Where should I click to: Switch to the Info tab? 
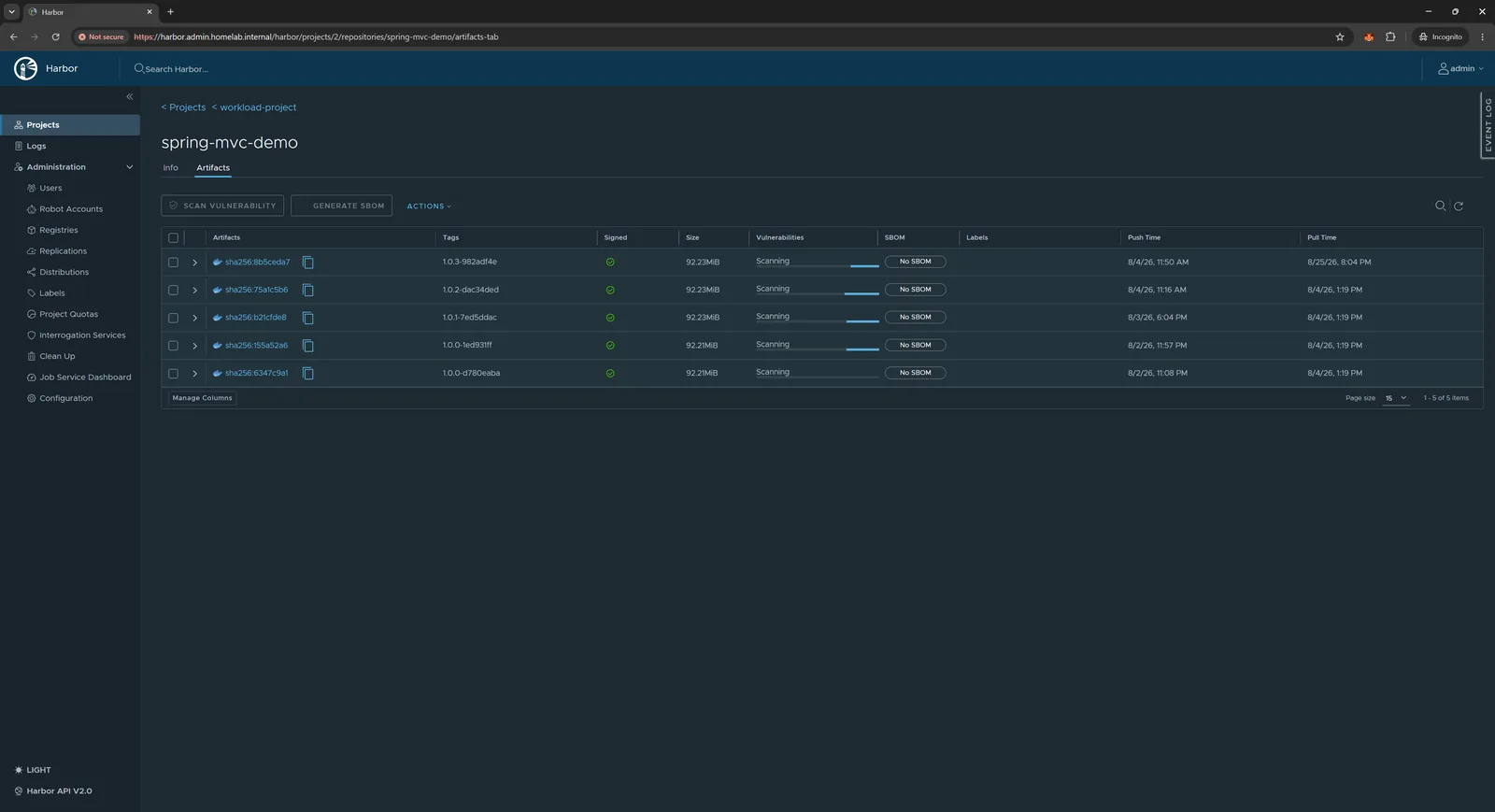170,168
